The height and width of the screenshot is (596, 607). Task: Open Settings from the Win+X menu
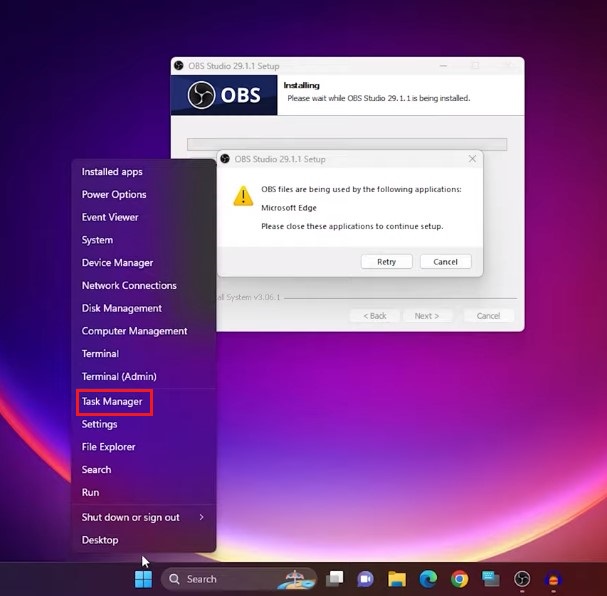(143, 424)
